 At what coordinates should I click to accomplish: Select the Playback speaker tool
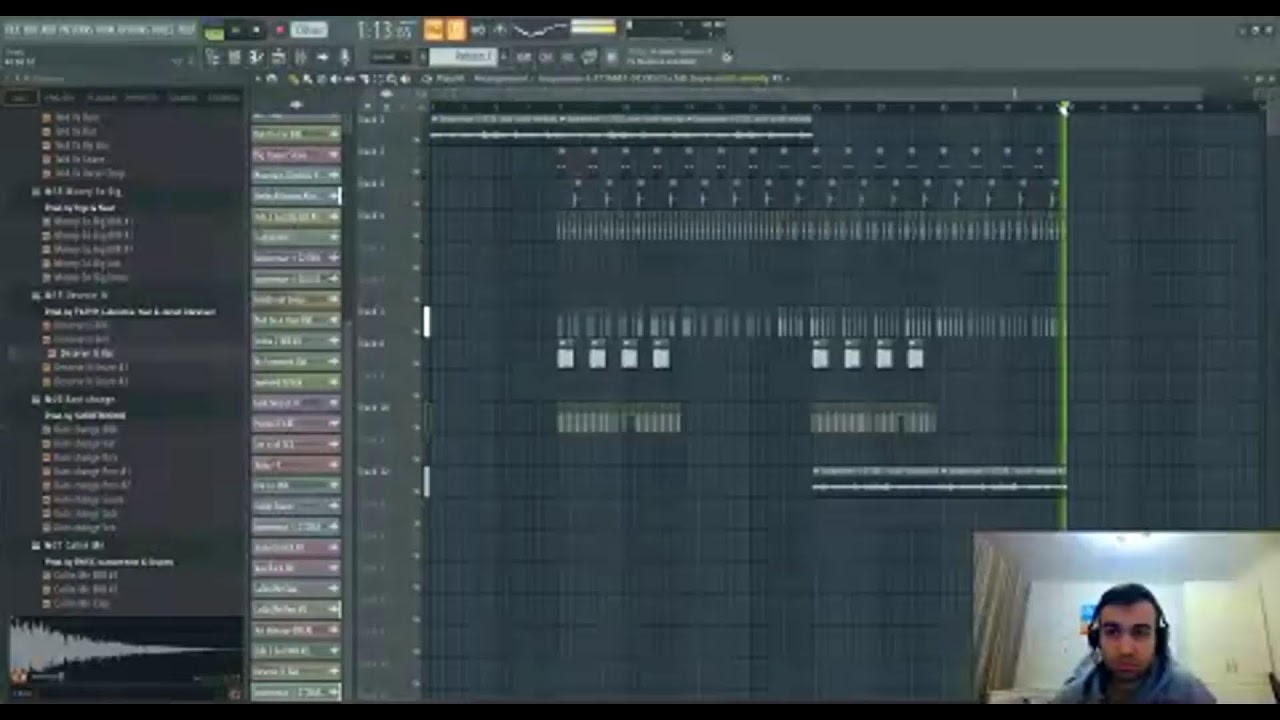click(405, 79)
